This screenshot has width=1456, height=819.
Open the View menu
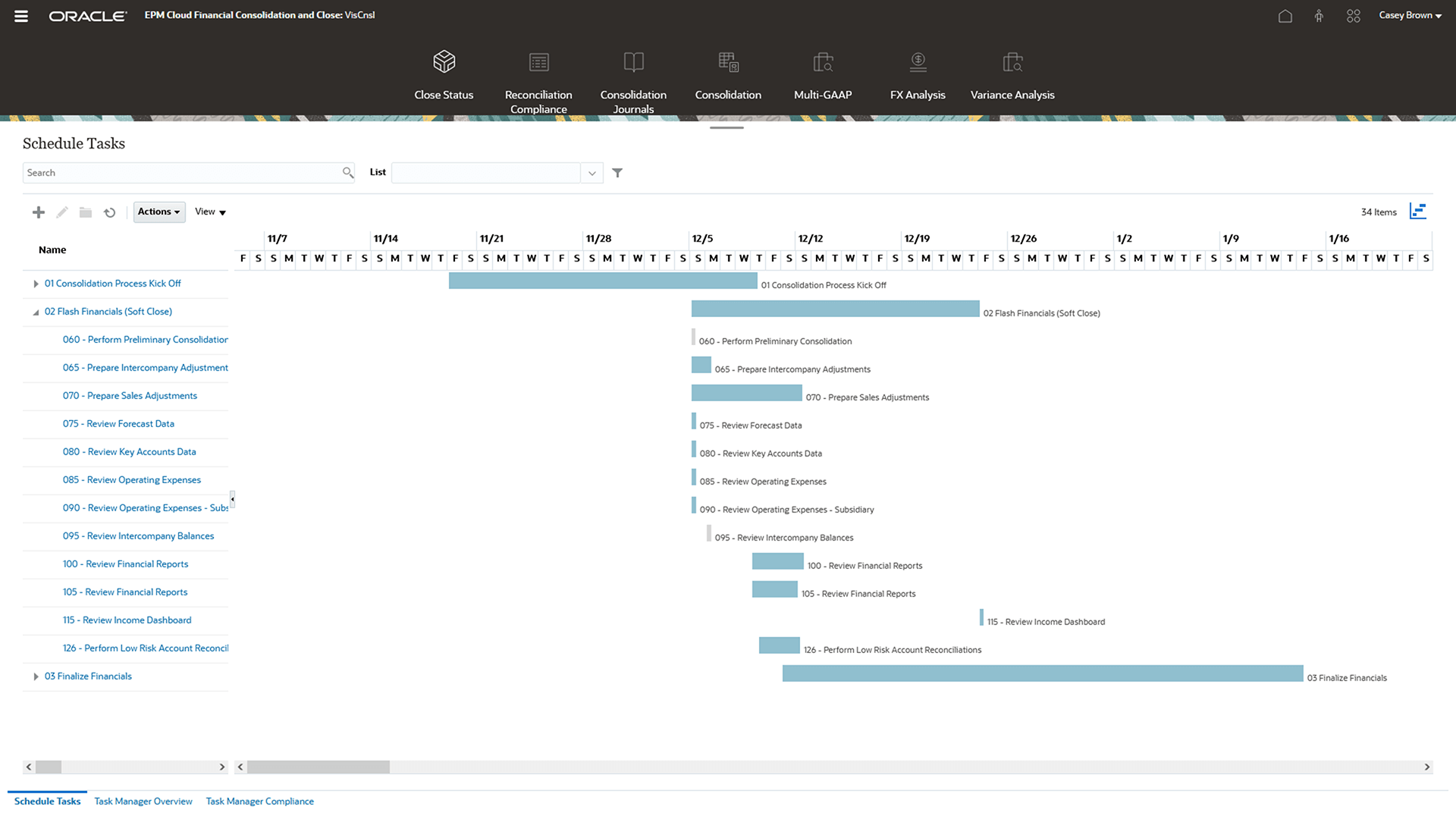(210, 212)
